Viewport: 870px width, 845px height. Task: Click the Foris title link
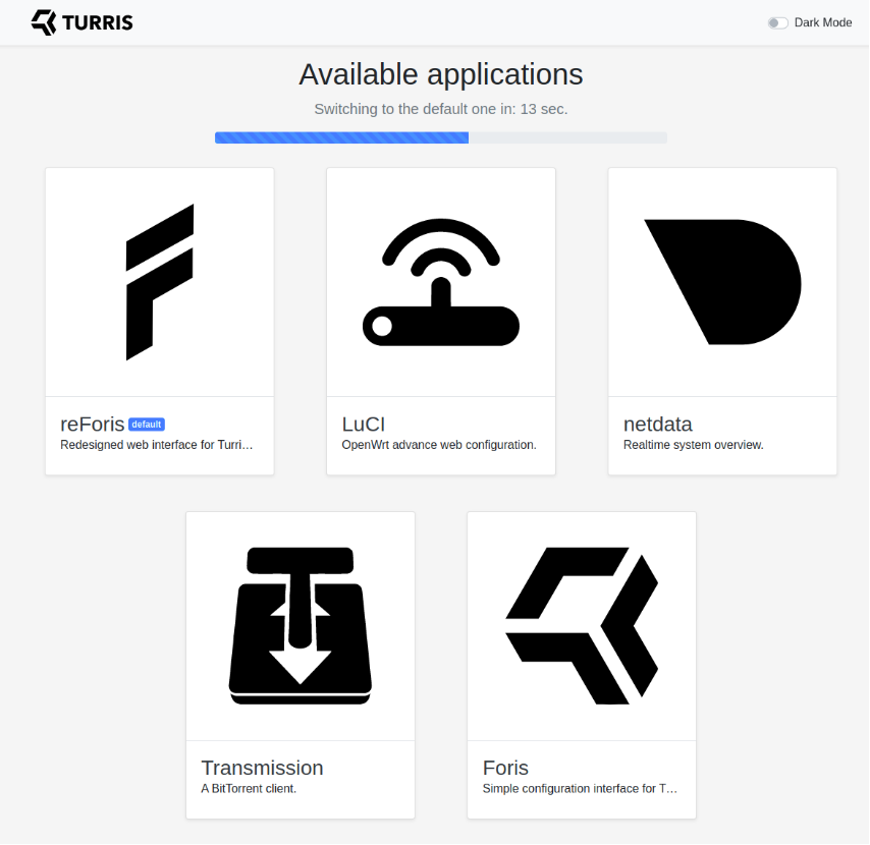505,768
